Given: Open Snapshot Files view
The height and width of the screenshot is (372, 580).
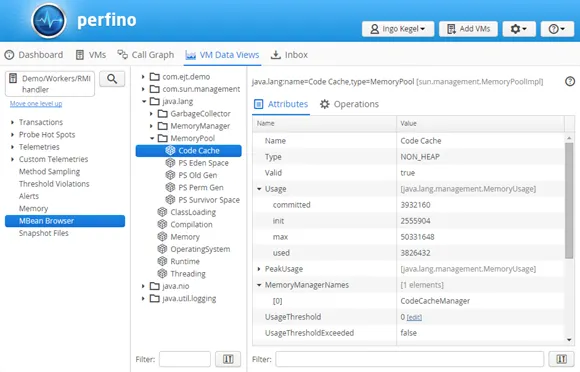Looking at the screenshot, I should coord(44,233).
